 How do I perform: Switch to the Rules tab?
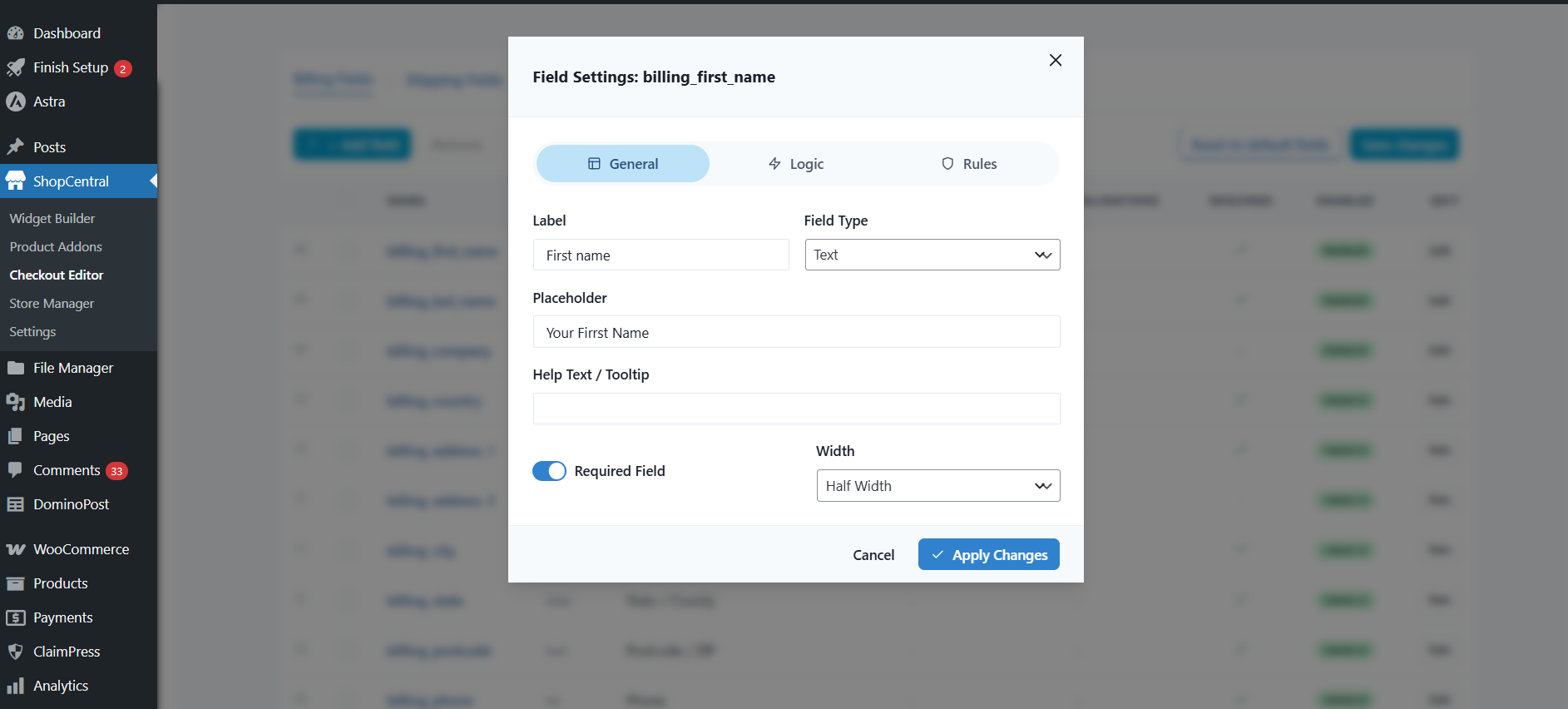click(969, 164)
